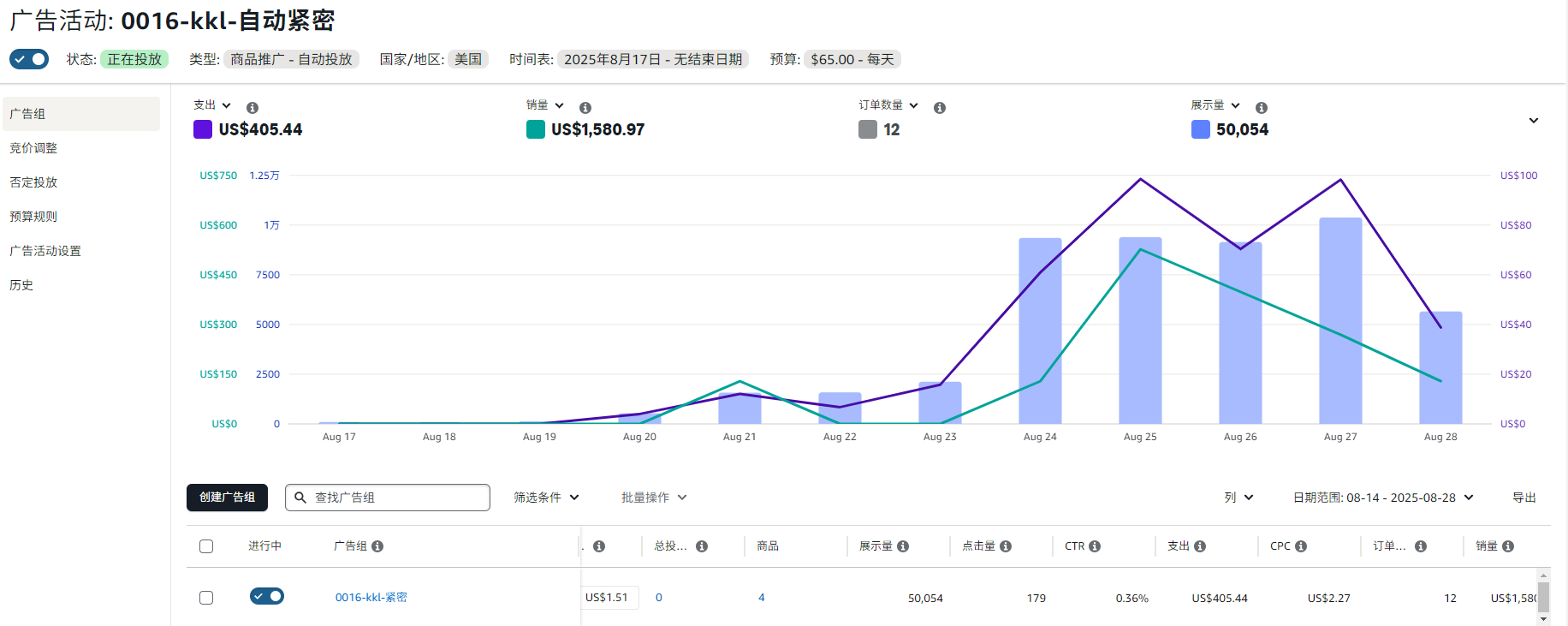Image resolution: width=1568 pixels, height=626 pixels.
Task: Toggle the campaign status switch at top
Action: click(x=29, y=59)
